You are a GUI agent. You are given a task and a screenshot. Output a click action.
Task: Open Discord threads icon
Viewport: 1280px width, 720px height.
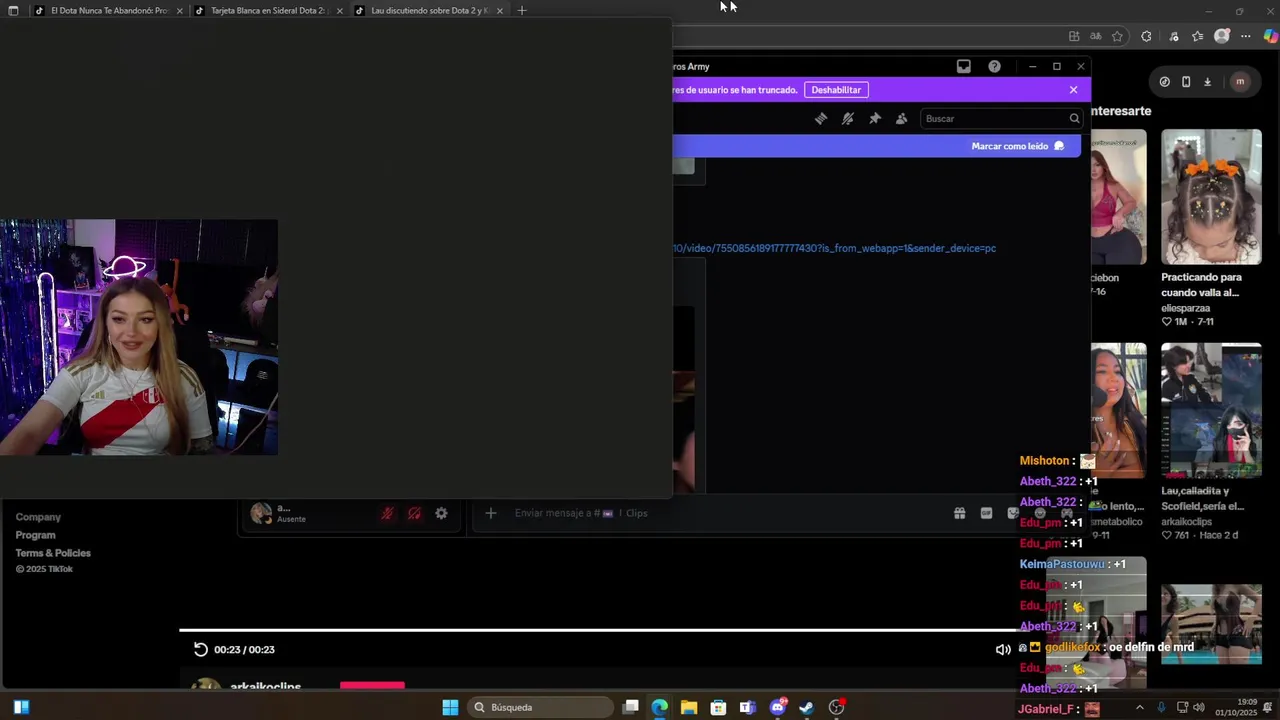pos(821,118)
